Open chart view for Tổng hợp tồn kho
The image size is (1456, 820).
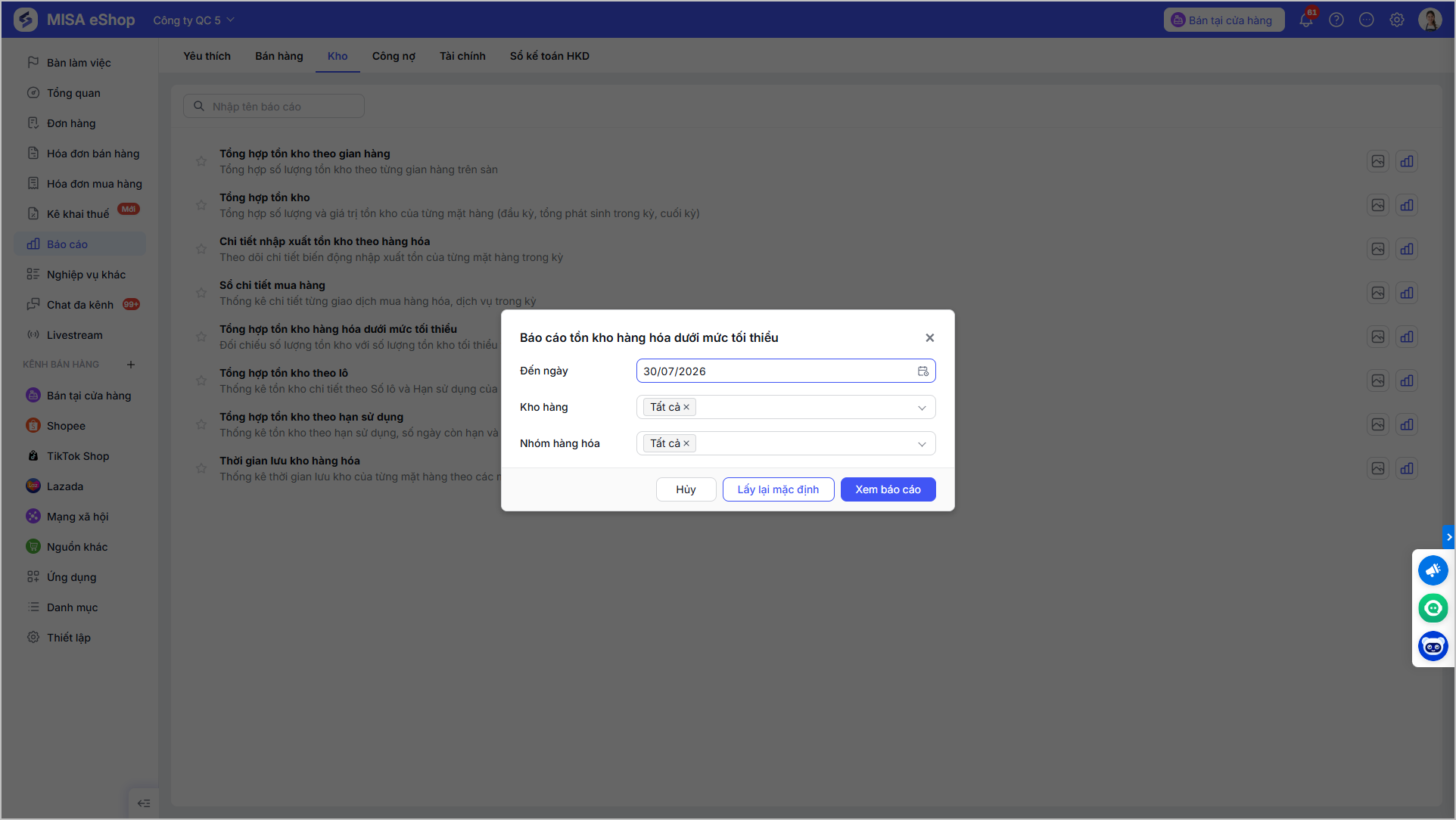1407,205
